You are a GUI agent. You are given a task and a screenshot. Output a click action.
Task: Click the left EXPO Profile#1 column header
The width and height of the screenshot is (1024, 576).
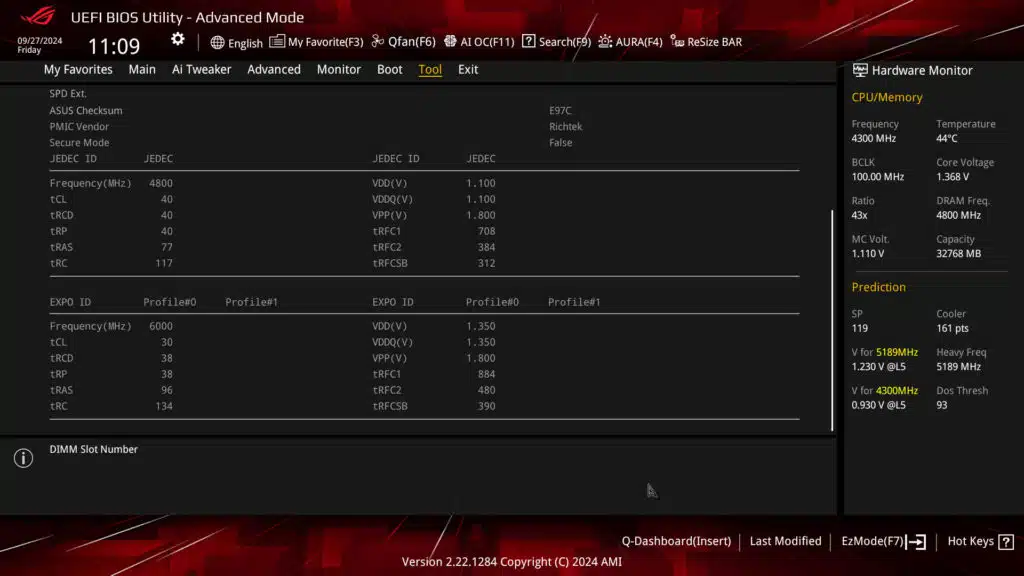(251, 302)
